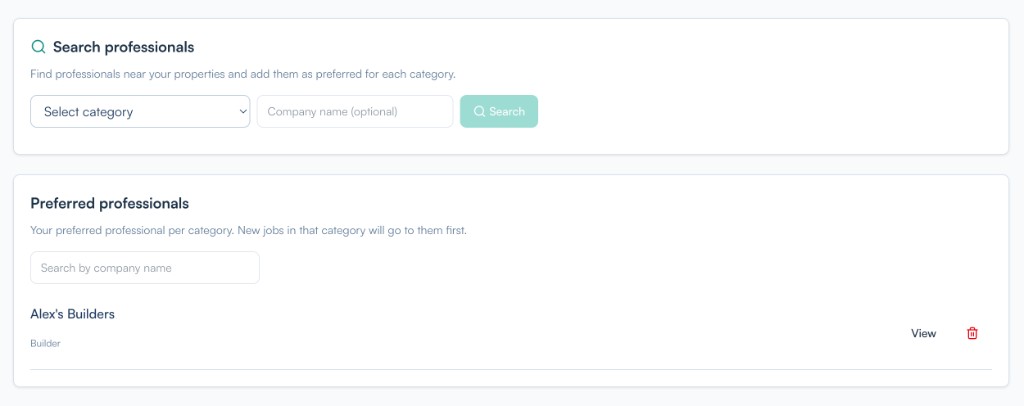This screenshot has width=1024, height=406.
Task: Click the 'Select category' placeholder text
Action: tap(89, 112)
